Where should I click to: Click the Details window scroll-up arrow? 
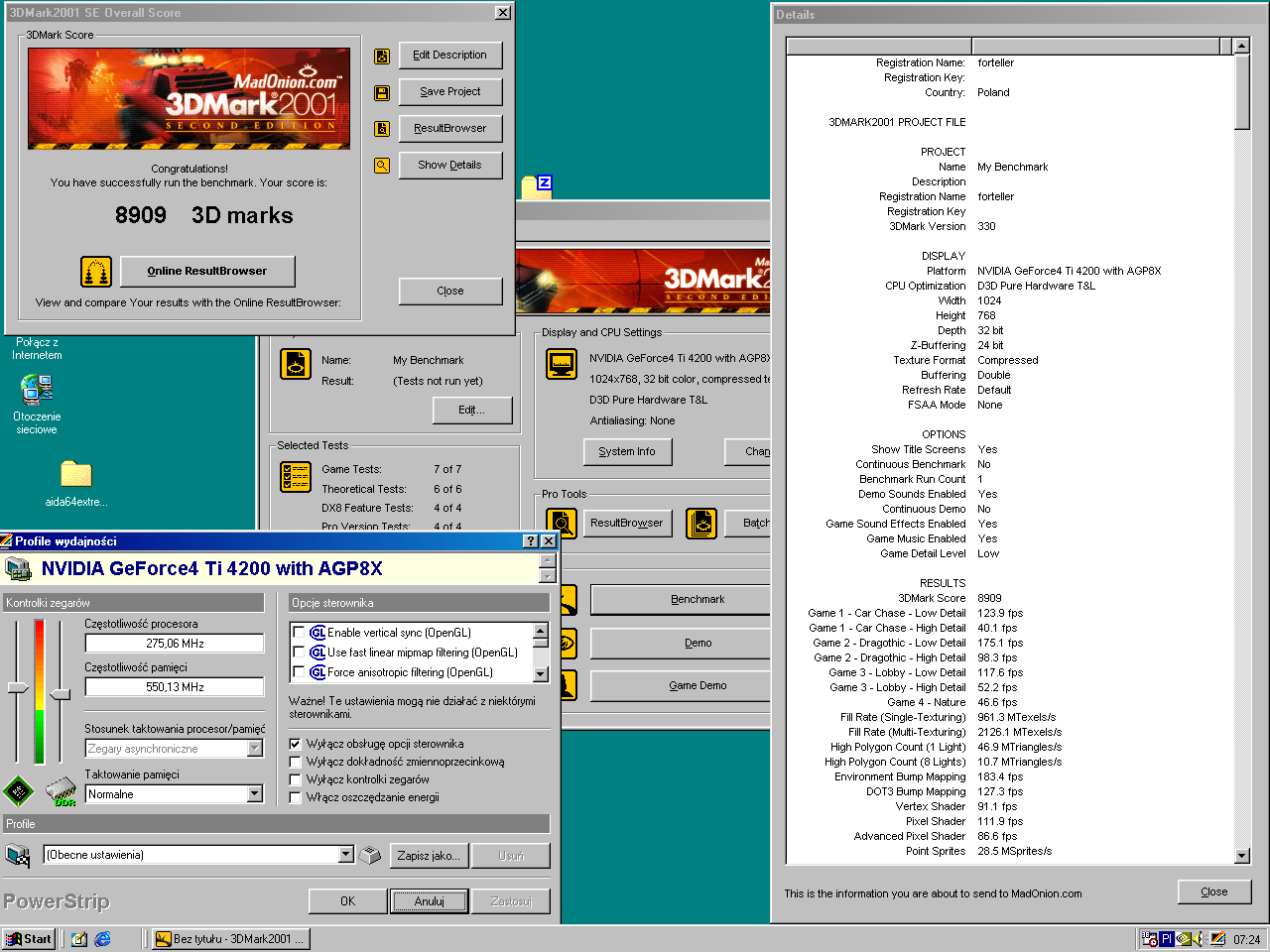click(1242, 46)
